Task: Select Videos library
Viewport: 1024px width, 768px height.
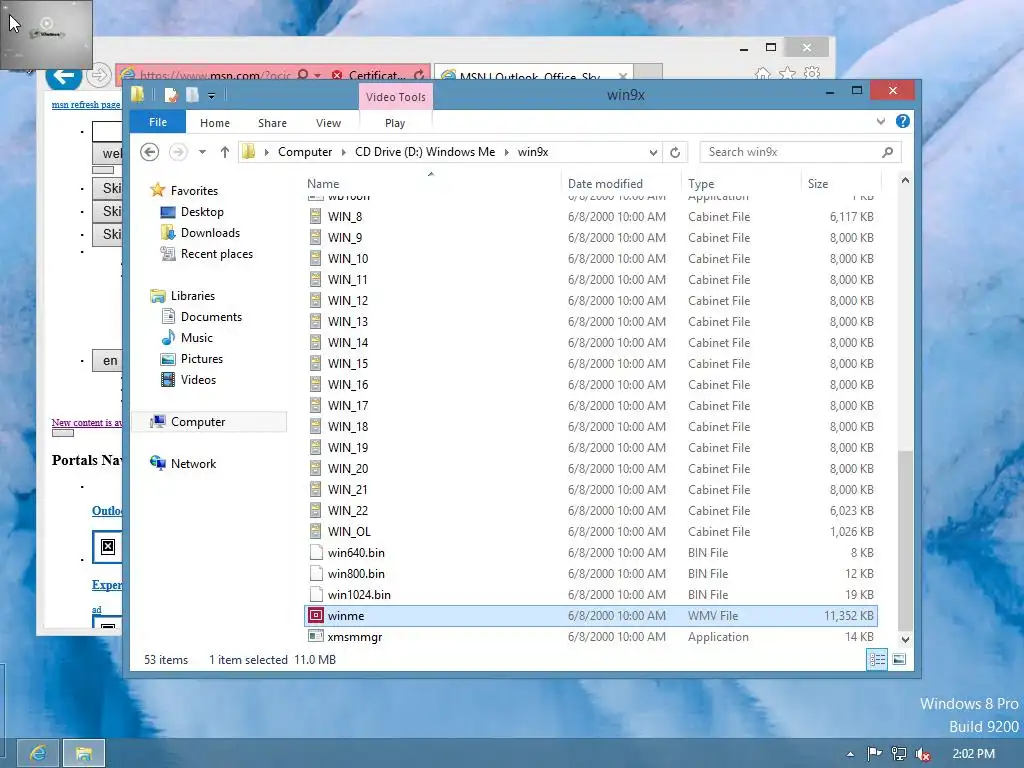Action: pos(199,379)
